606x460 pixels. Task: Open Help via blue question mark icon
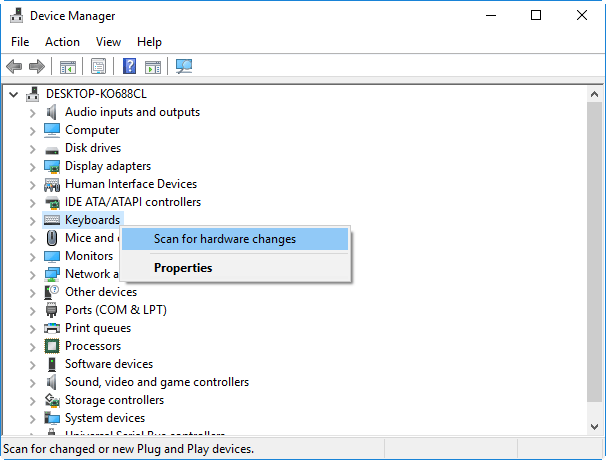pos(129,67)
